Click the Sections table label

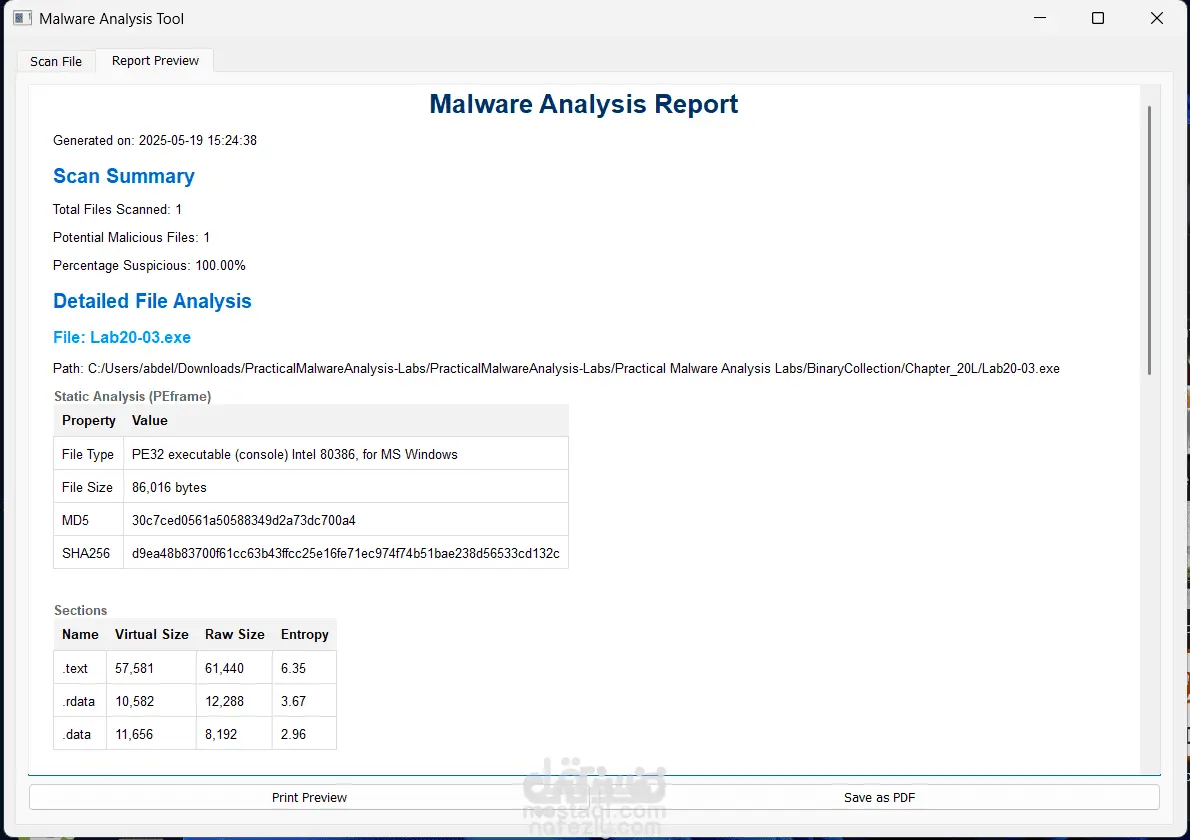click(80, 610)
